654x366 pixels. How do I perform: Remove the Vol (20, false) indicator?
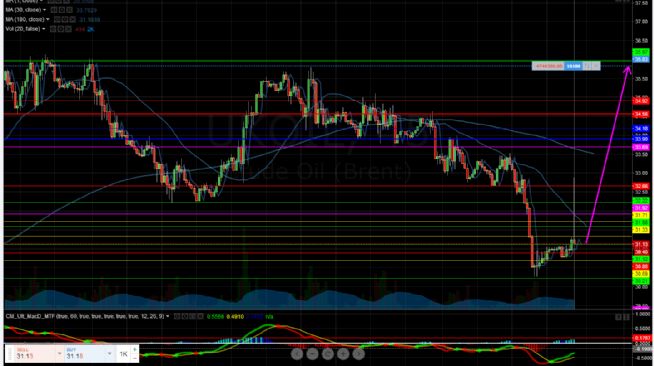pos(68,29)
